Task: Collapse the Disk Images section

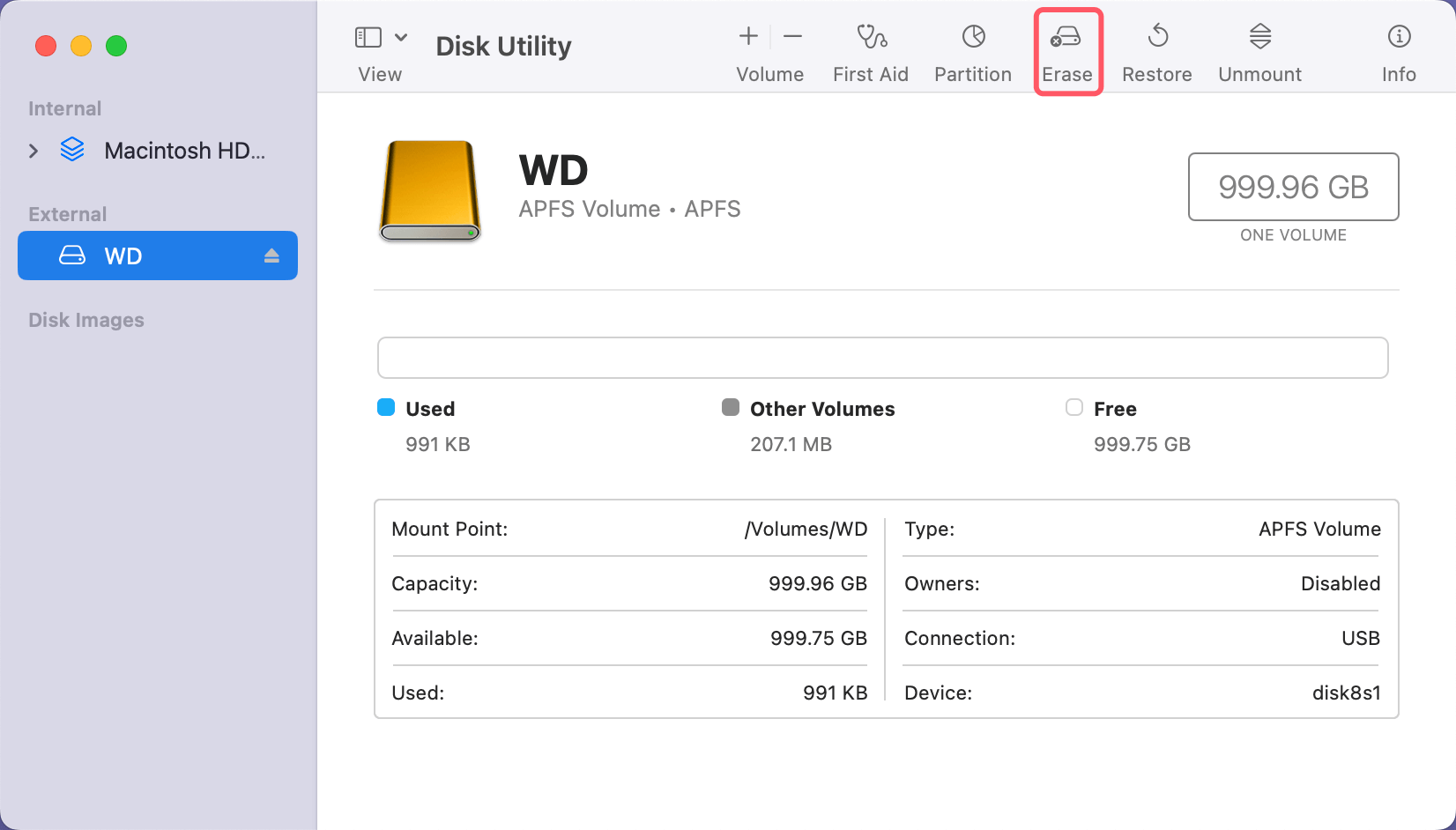Action: coord(85,320)
